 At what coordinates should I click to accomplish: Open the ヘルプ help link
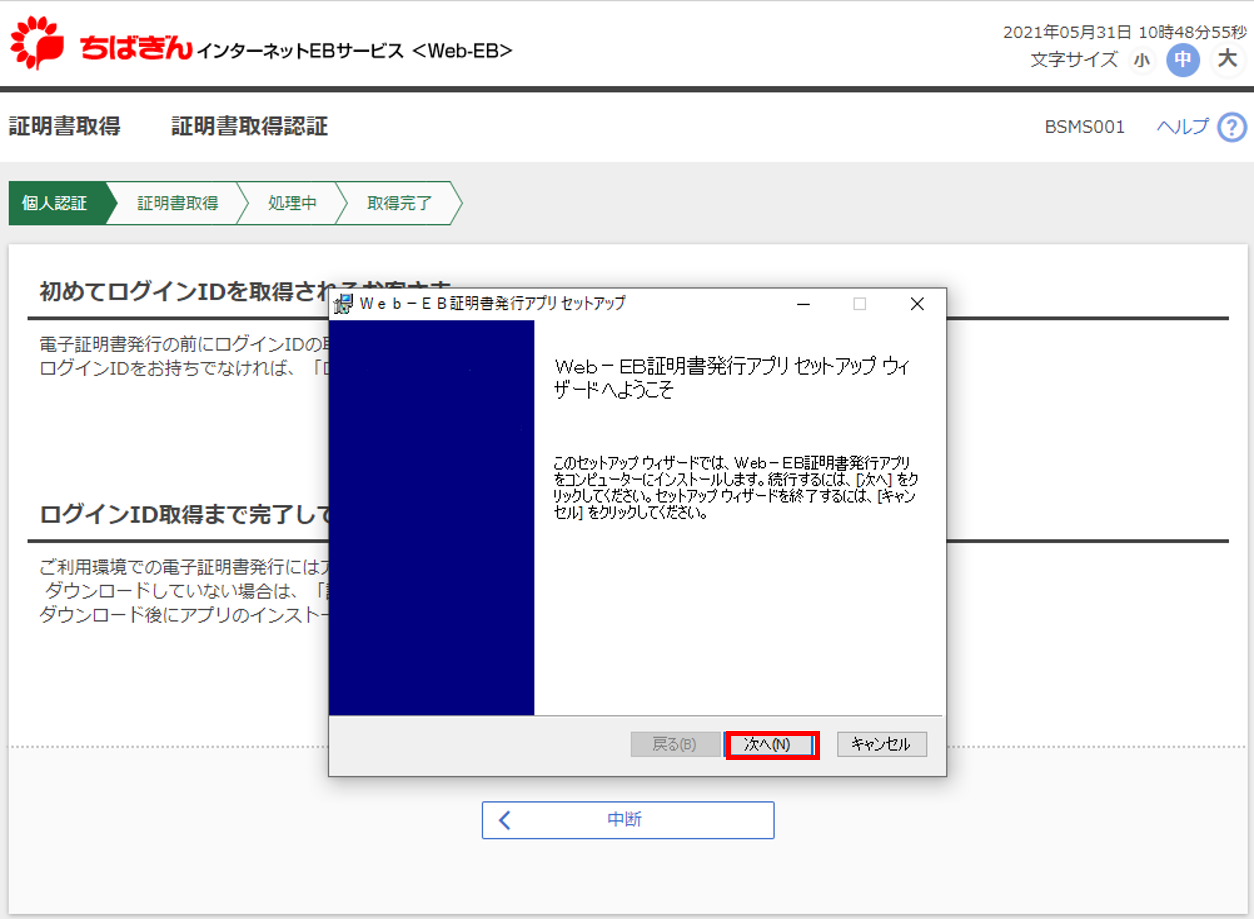(x=1183, y=127)
